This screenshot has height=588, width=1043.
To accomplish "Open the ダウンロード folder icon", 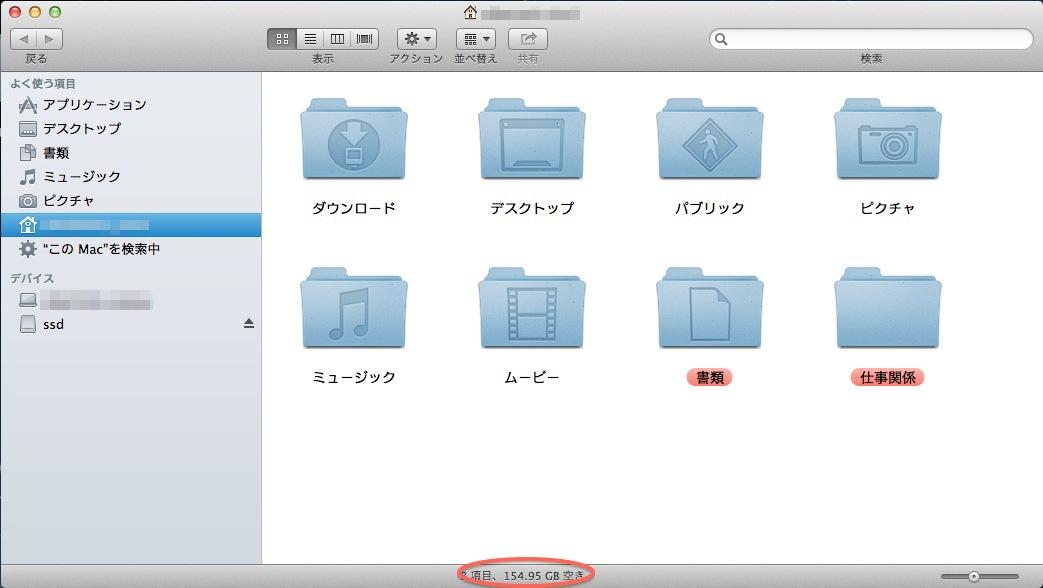I will pyautogui.click(x=353, y=140).
